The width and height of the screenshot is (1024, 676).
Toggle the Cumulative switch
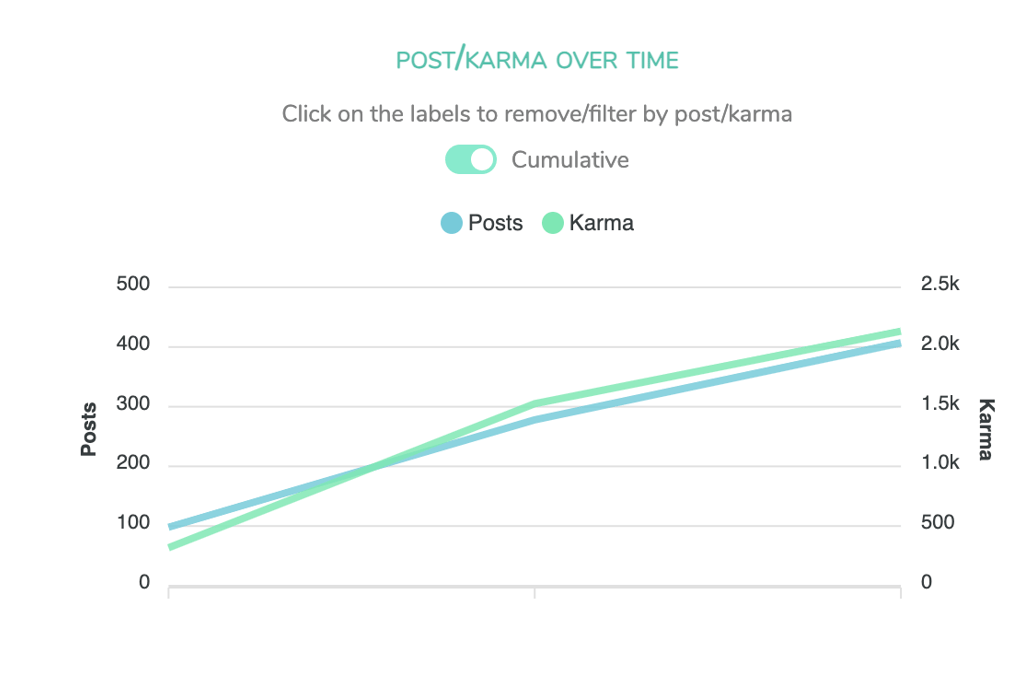[471, 159]
